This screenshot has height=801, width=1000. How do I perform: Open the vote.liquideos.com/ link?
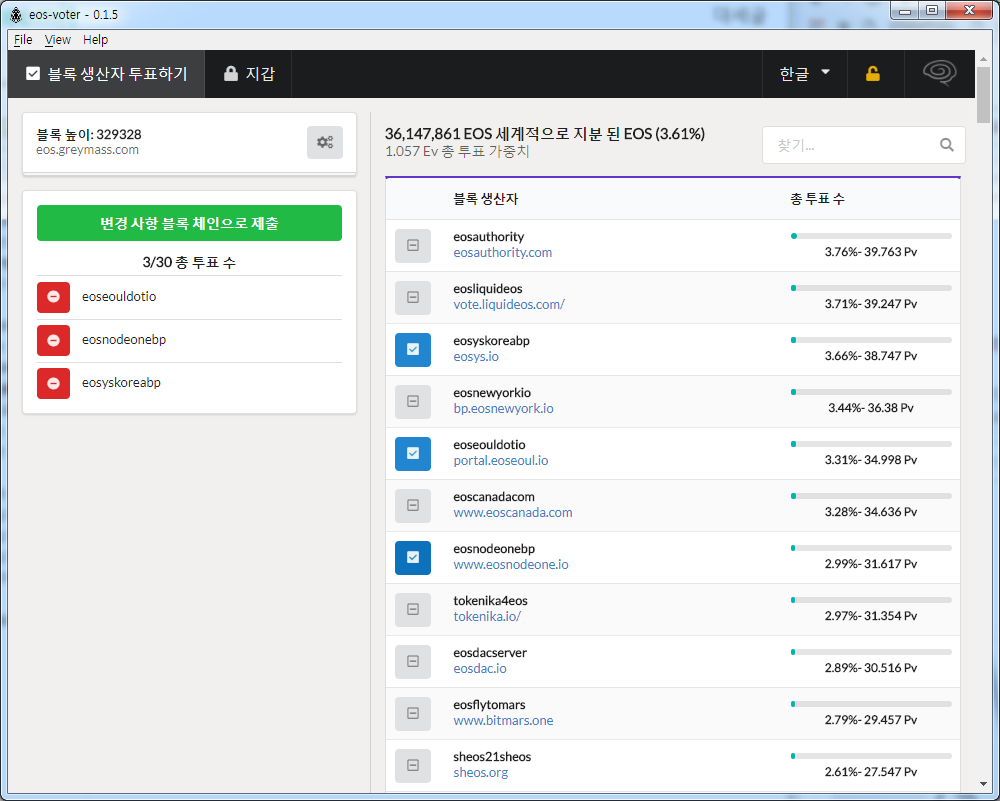[509, 305]
